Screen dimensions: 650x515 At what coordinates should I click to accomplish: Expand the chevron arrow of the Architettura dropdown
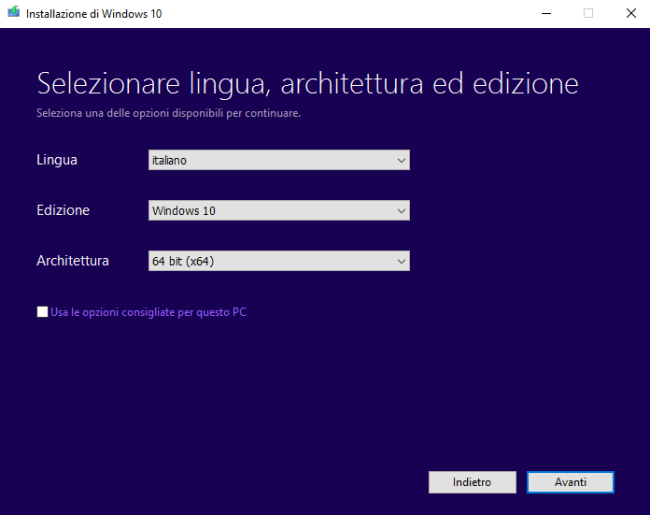401,261
